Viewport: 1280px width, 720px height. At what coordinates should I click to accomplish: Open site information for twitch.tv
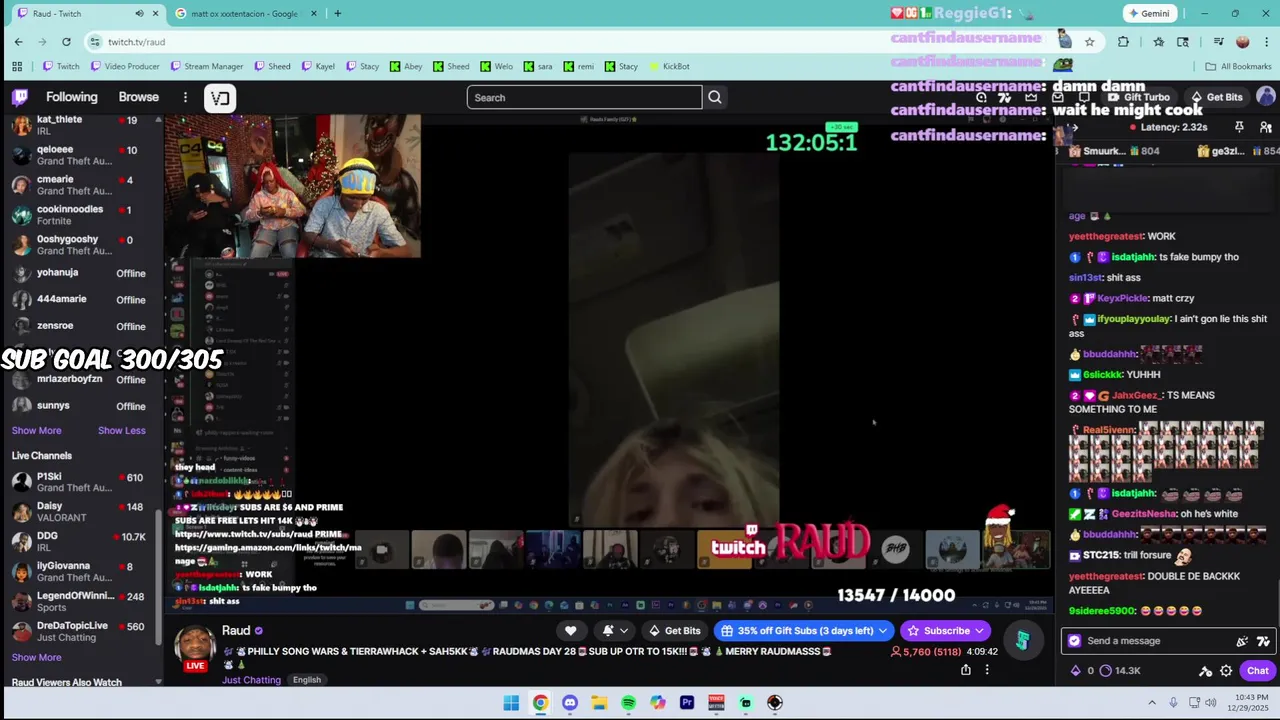tap(95, 41)
